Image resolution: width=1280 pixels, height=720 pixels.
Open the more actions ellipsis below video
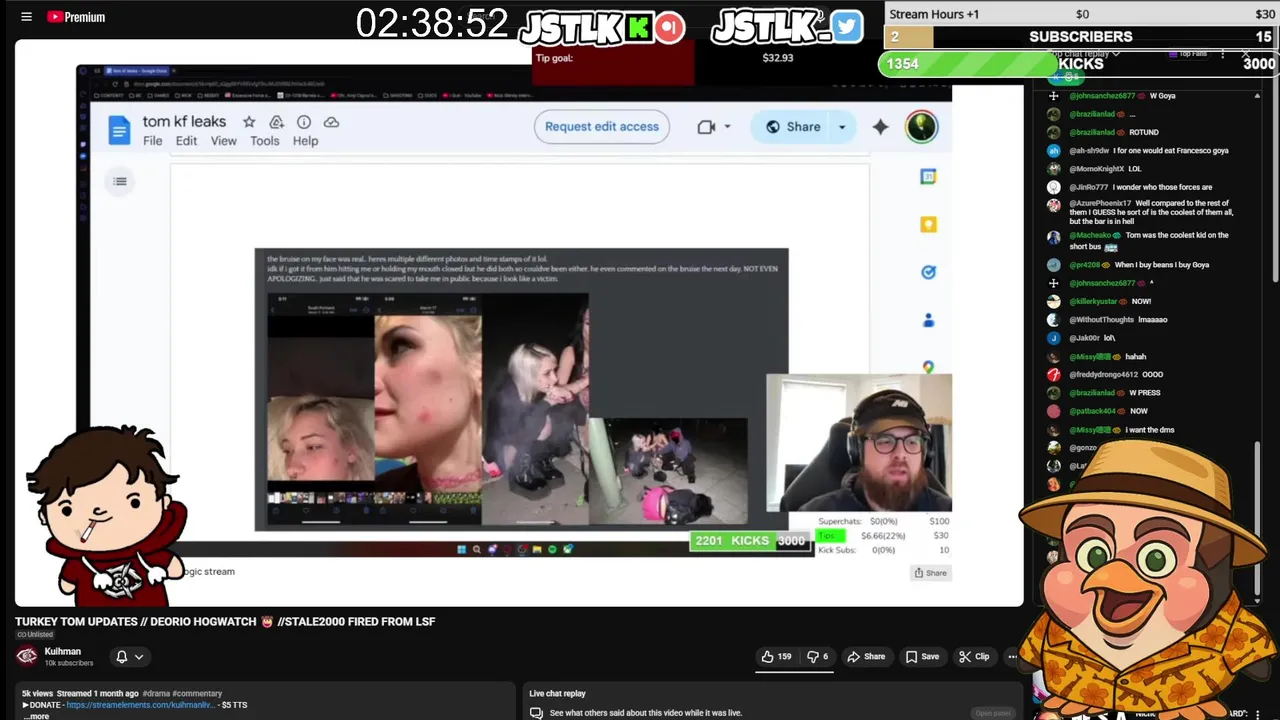(1012, 657)
